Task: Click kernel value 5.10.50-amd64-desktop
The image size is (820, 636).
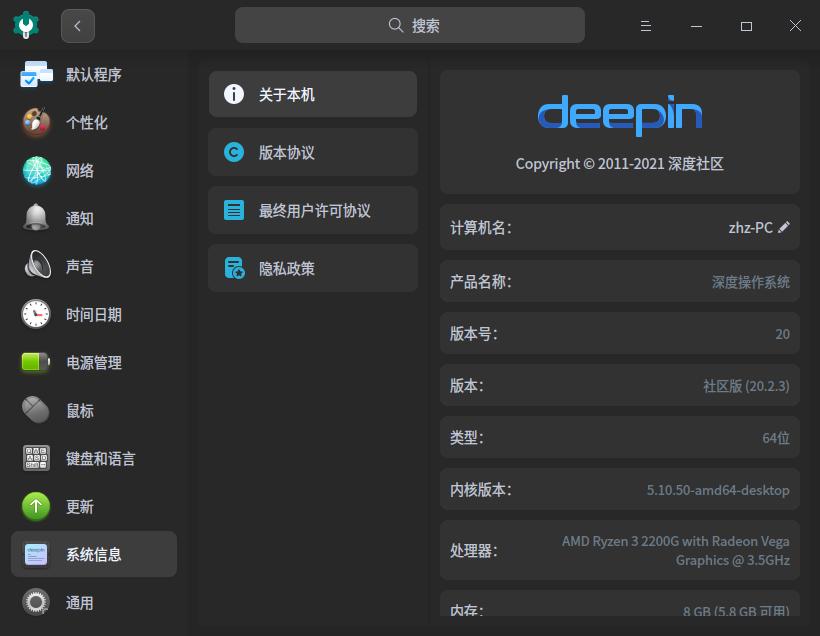Action: [718, 490]
